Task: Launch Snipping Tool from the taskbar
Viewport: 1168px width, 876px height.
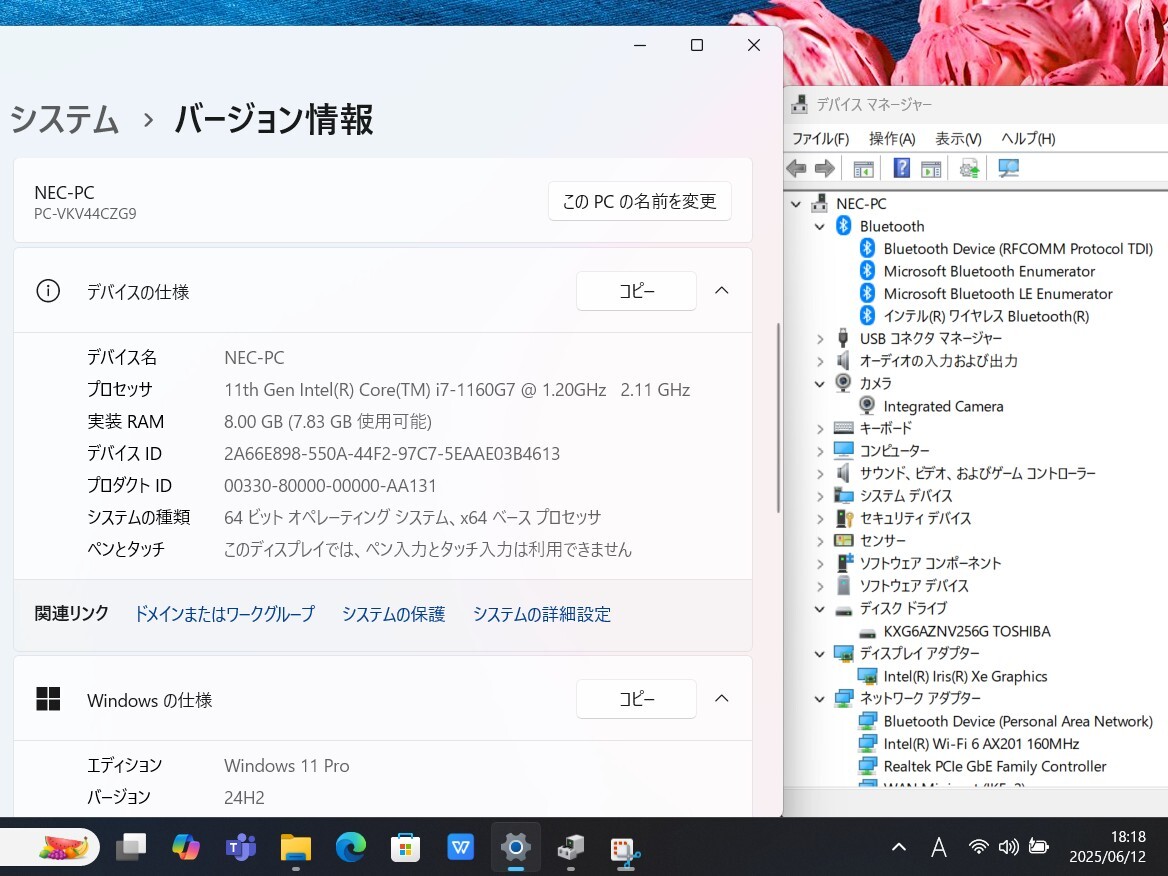Action: coord(625,848)
